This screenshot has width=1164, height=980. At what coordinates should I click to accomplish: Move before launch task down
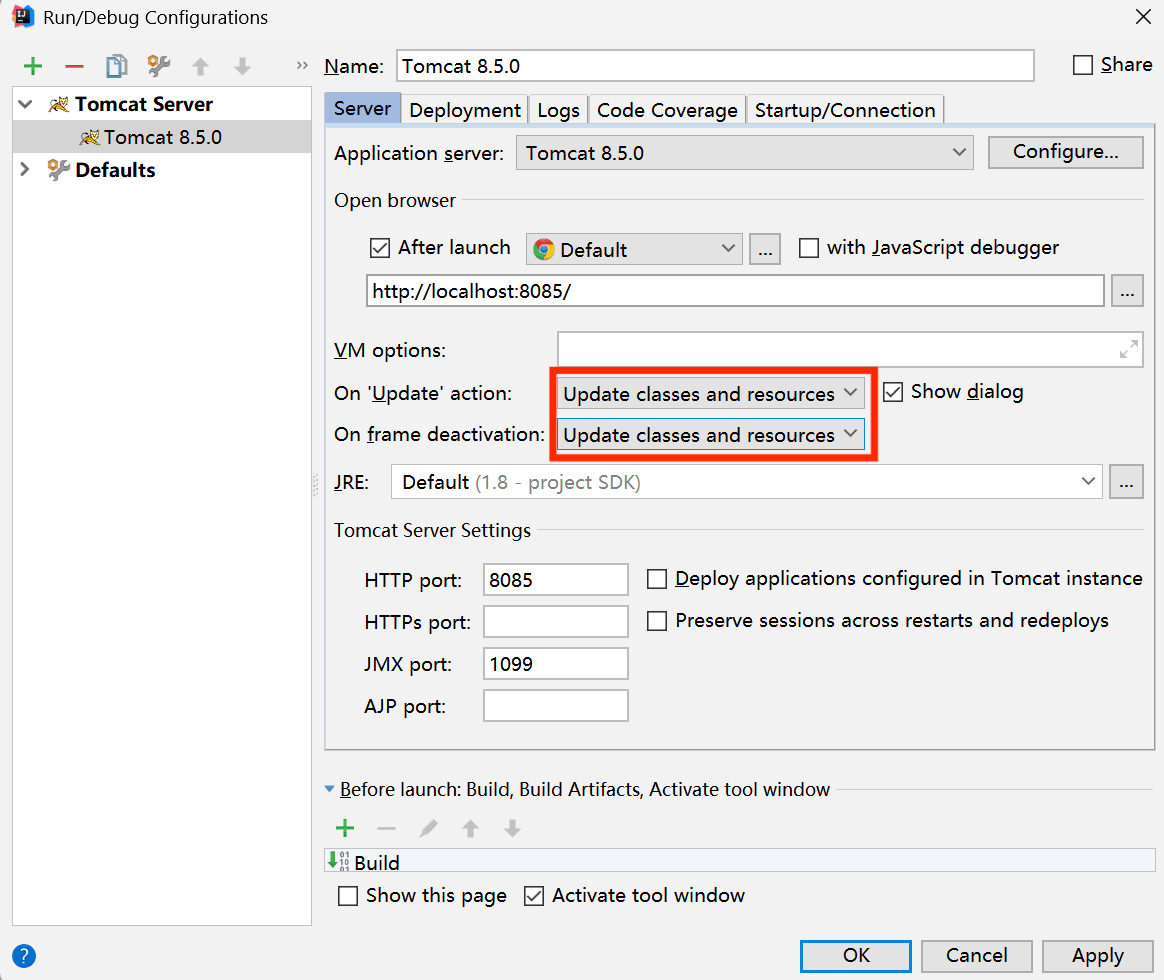pos(512,828)
